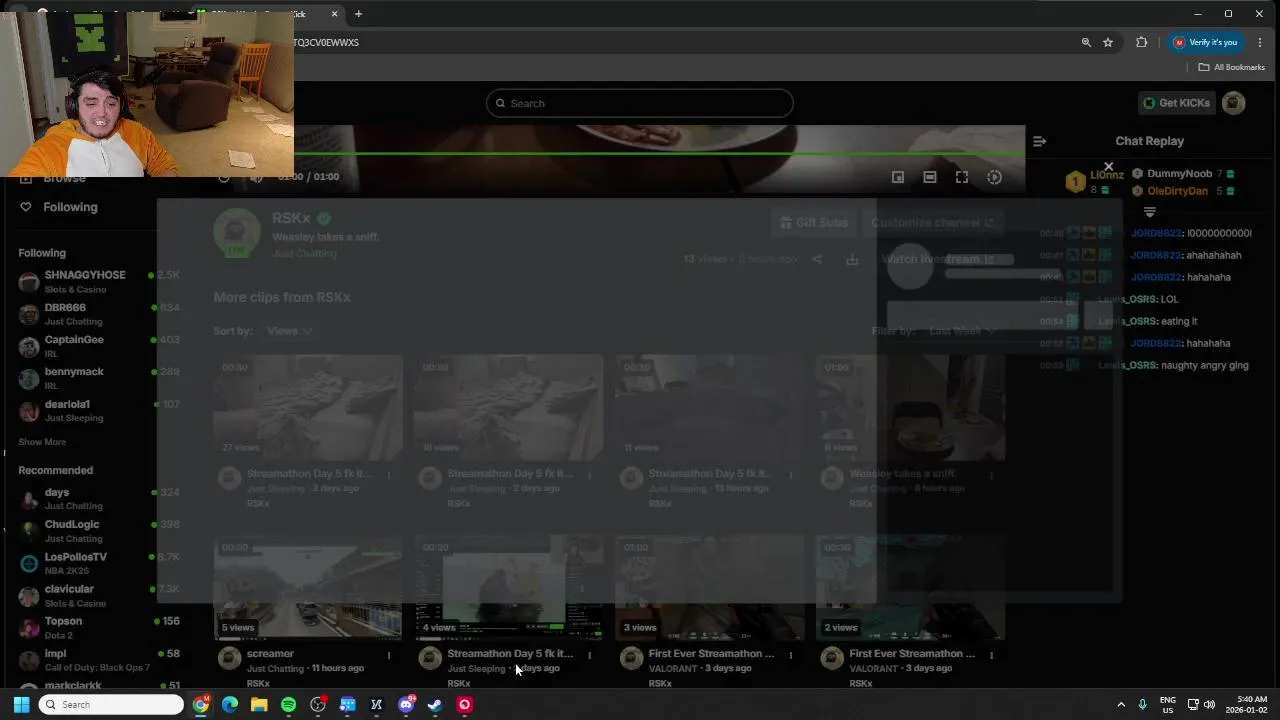Open DBR666 channel in sidebar
Viewport: 1280px width, 720px height.
tap(98, 314)
